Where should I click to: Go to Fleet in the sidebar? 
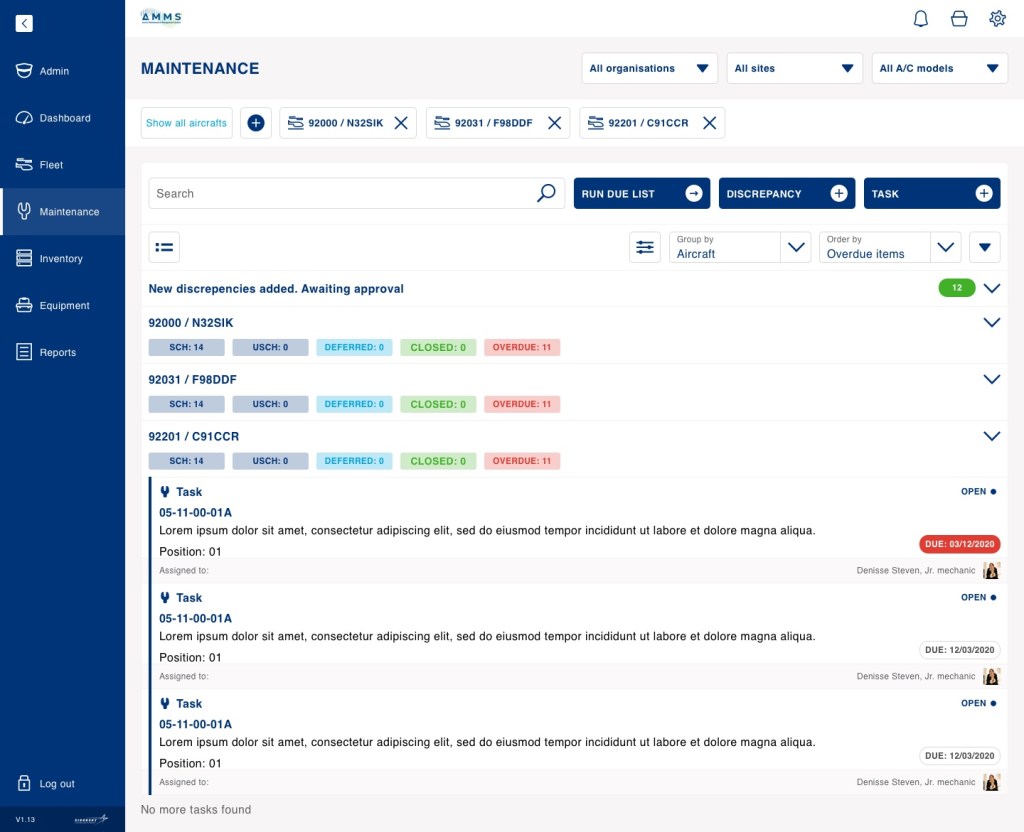pos(51,165)
